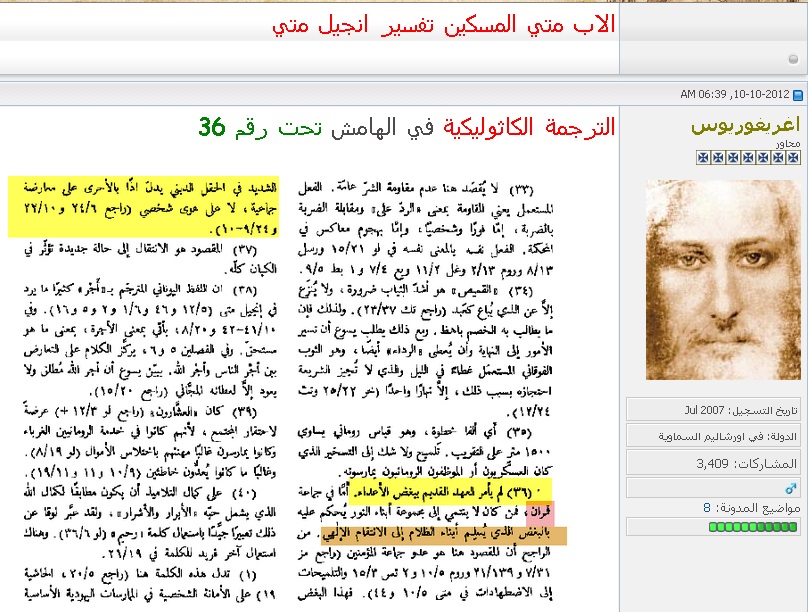Click the country field في اورشاليم السماوية
The width and height of the screenshot is (808, 612).
(715, 437)
